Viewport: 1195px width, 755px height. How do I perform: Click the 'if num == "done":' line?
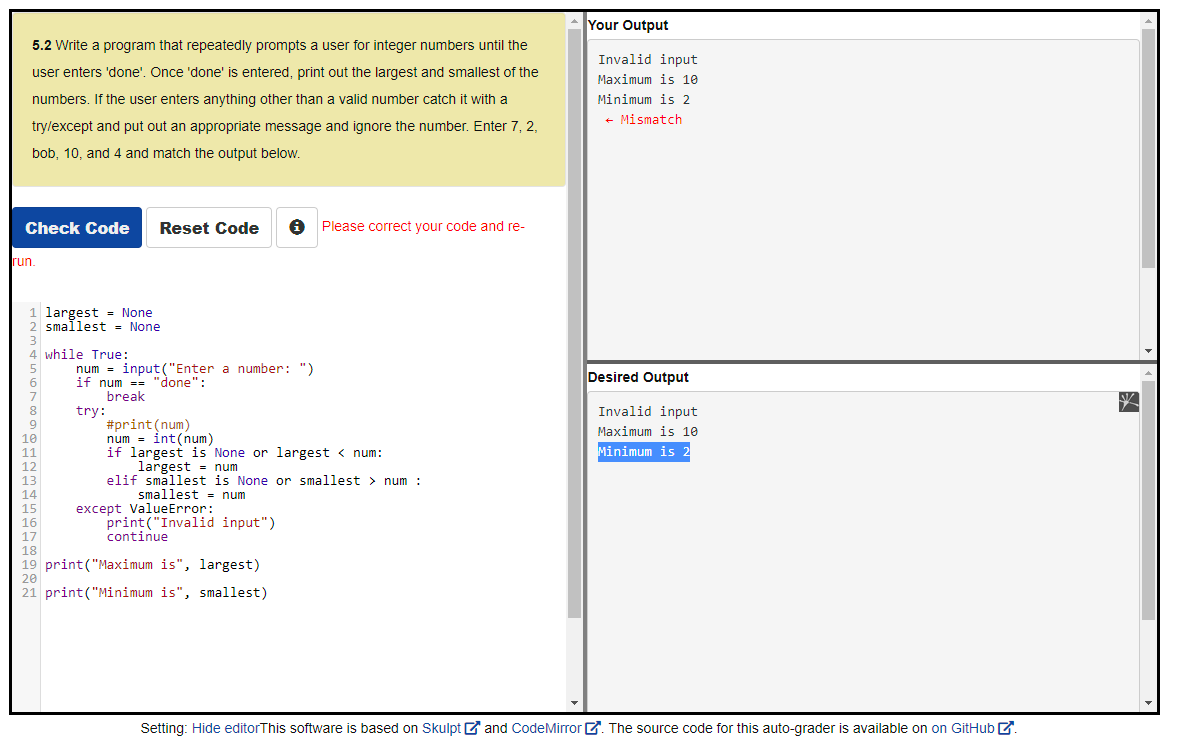click(141, 382)
